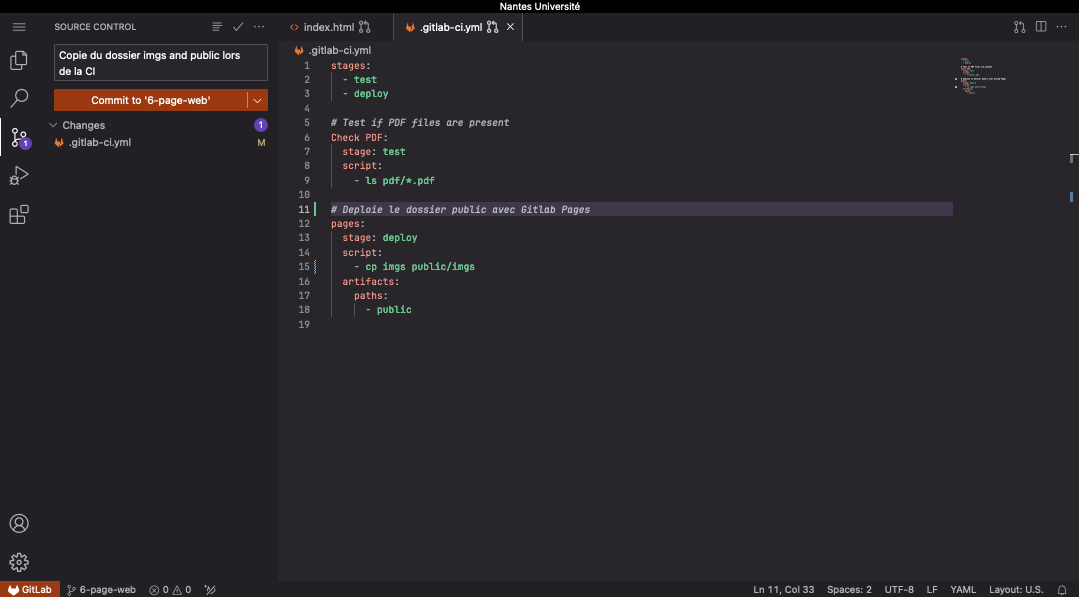
Task: Open the Extensions view
Action: tap(19, 214)
